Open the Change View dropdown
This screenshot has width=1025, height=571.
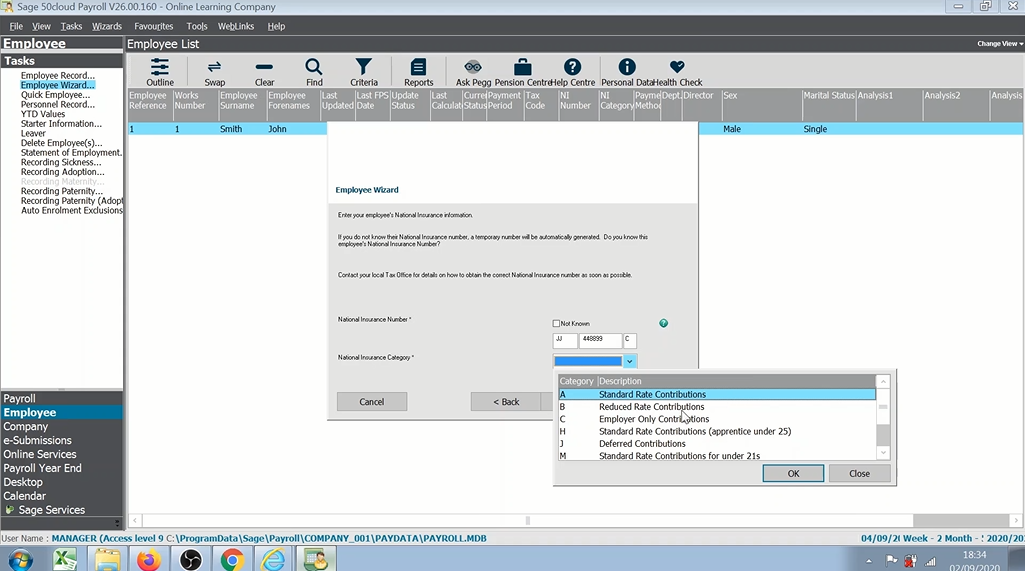click(x=1000, y=44)
